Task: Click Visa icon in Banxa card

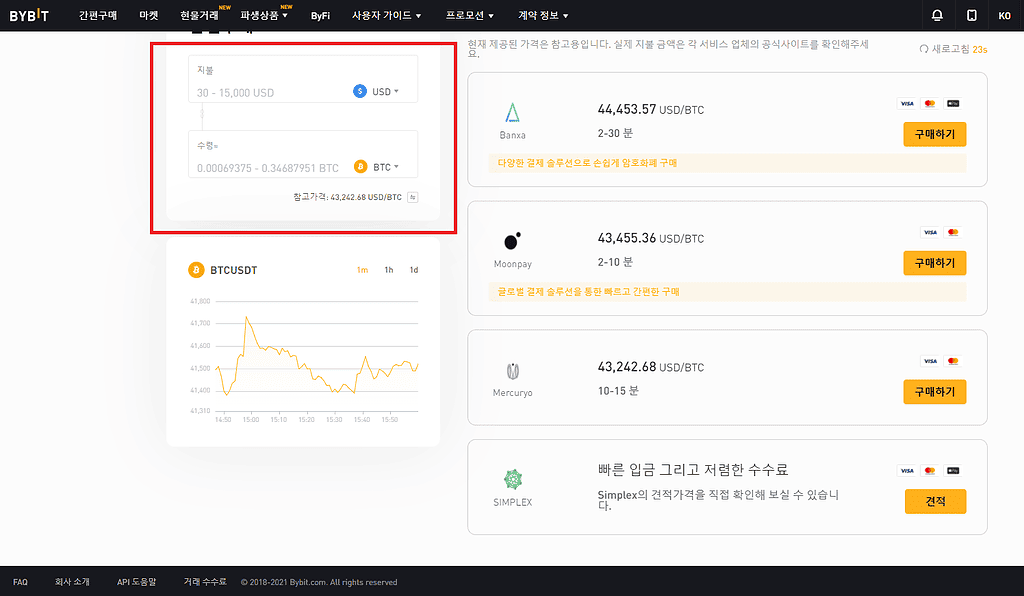Action: point(907,103)
